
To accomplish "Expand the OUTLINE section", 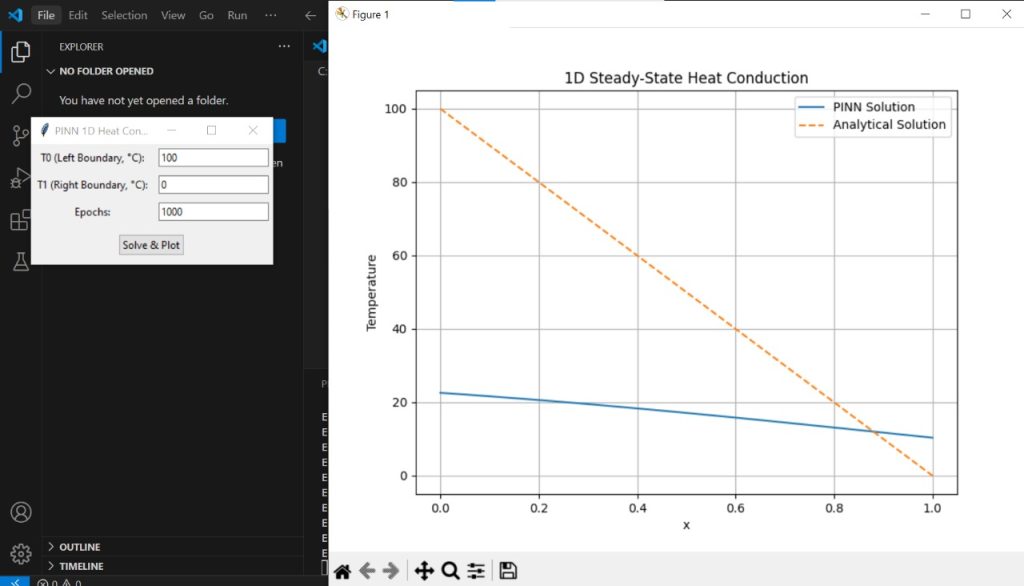I will pos(80,547).
